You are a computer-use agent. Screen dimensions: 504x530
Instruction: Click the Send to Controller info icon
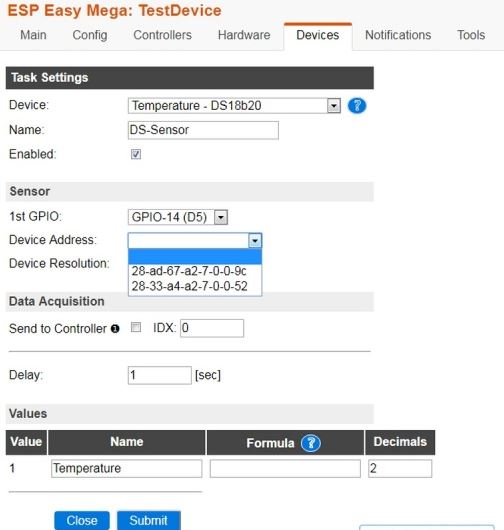[x=115, y=329]
